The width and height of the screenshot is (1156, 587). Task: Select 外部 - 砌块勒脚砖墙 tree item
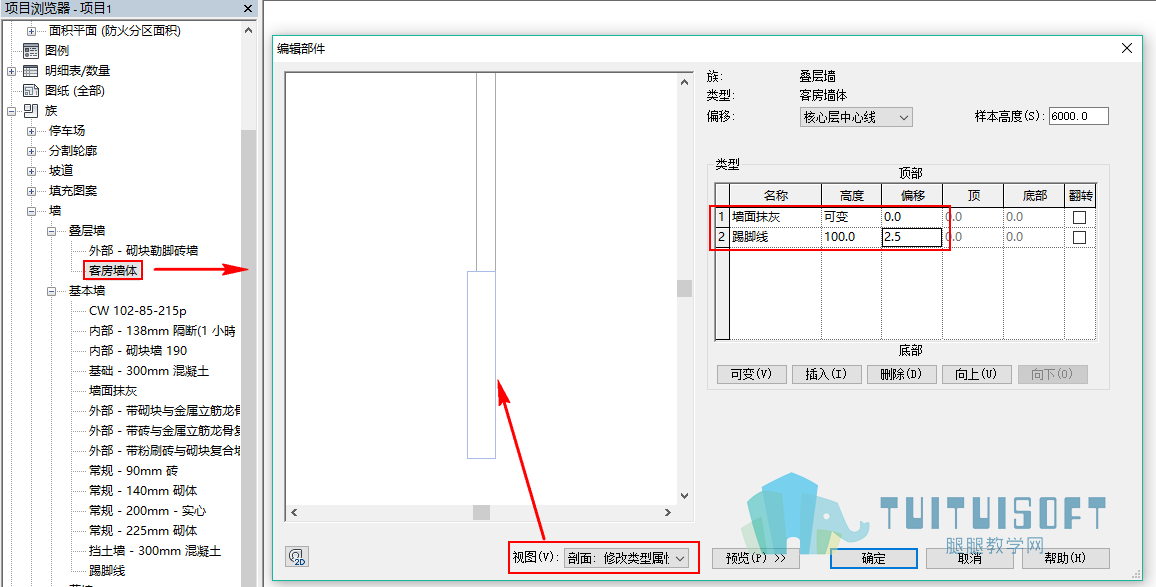click(x=143, y=251)
